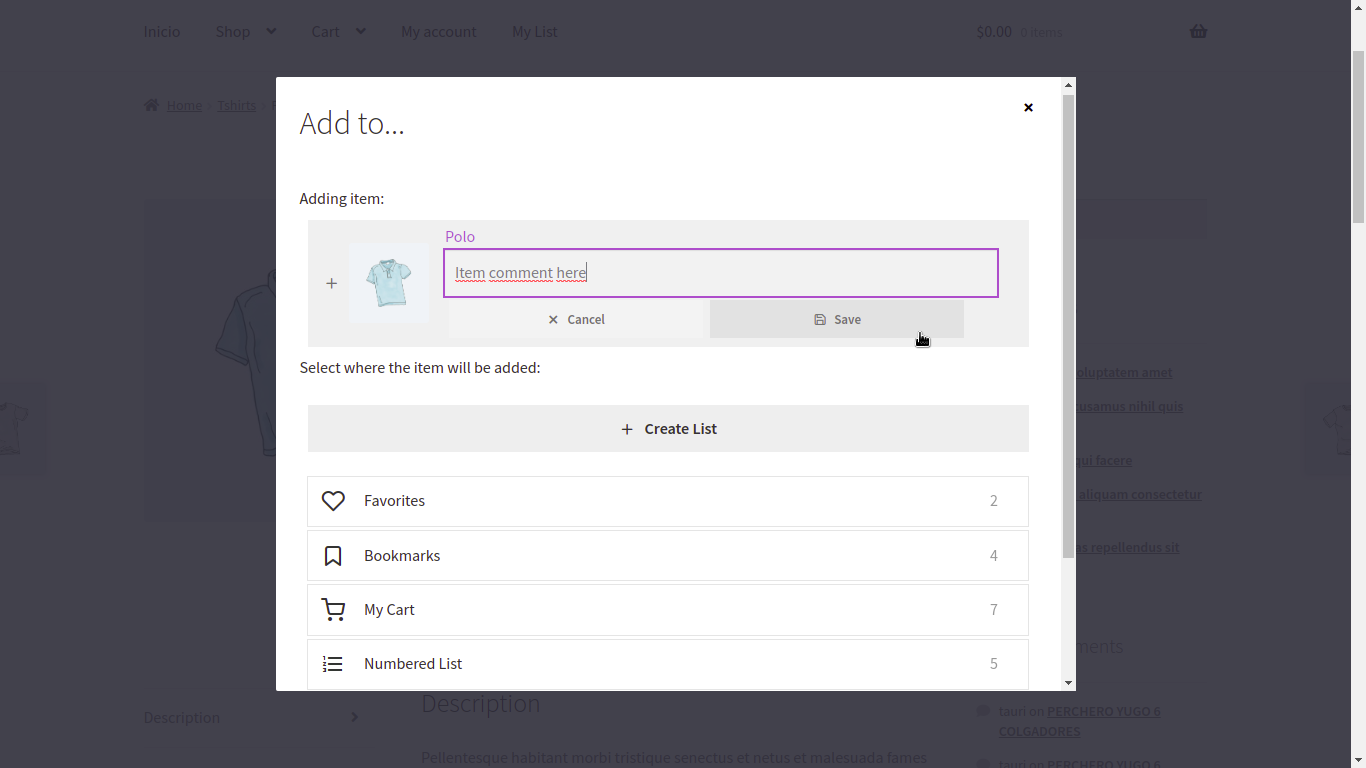
Task: Click the cart icon beside My Cart
Action: [333, 609]
